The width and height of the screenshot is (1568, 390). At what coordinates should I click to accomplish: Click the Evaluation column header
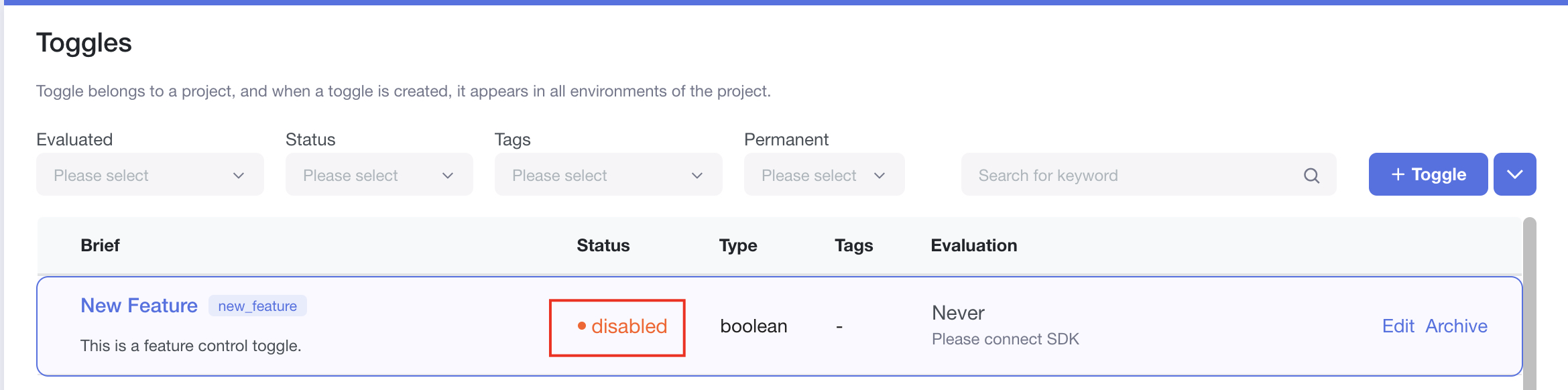[x=973, y=245]
